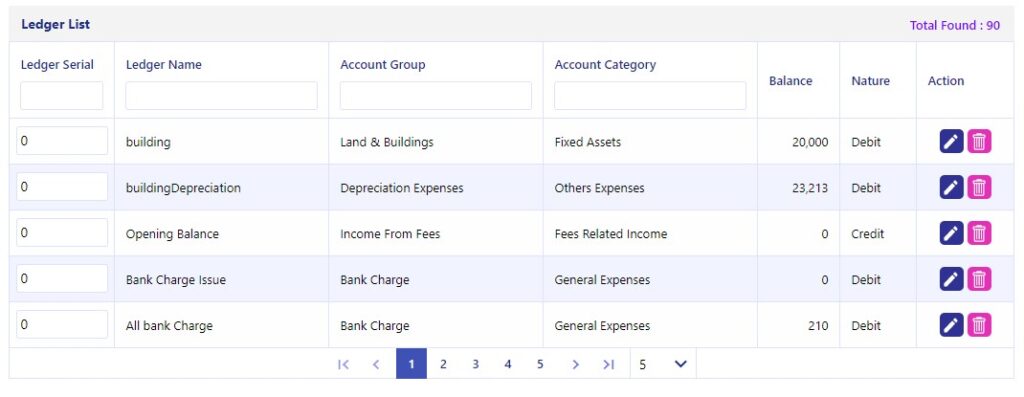The width and height of the screenshot is (1024, 397).
Task: Edit the Bank Charge Issue ledger
Action: click(952, 279)
